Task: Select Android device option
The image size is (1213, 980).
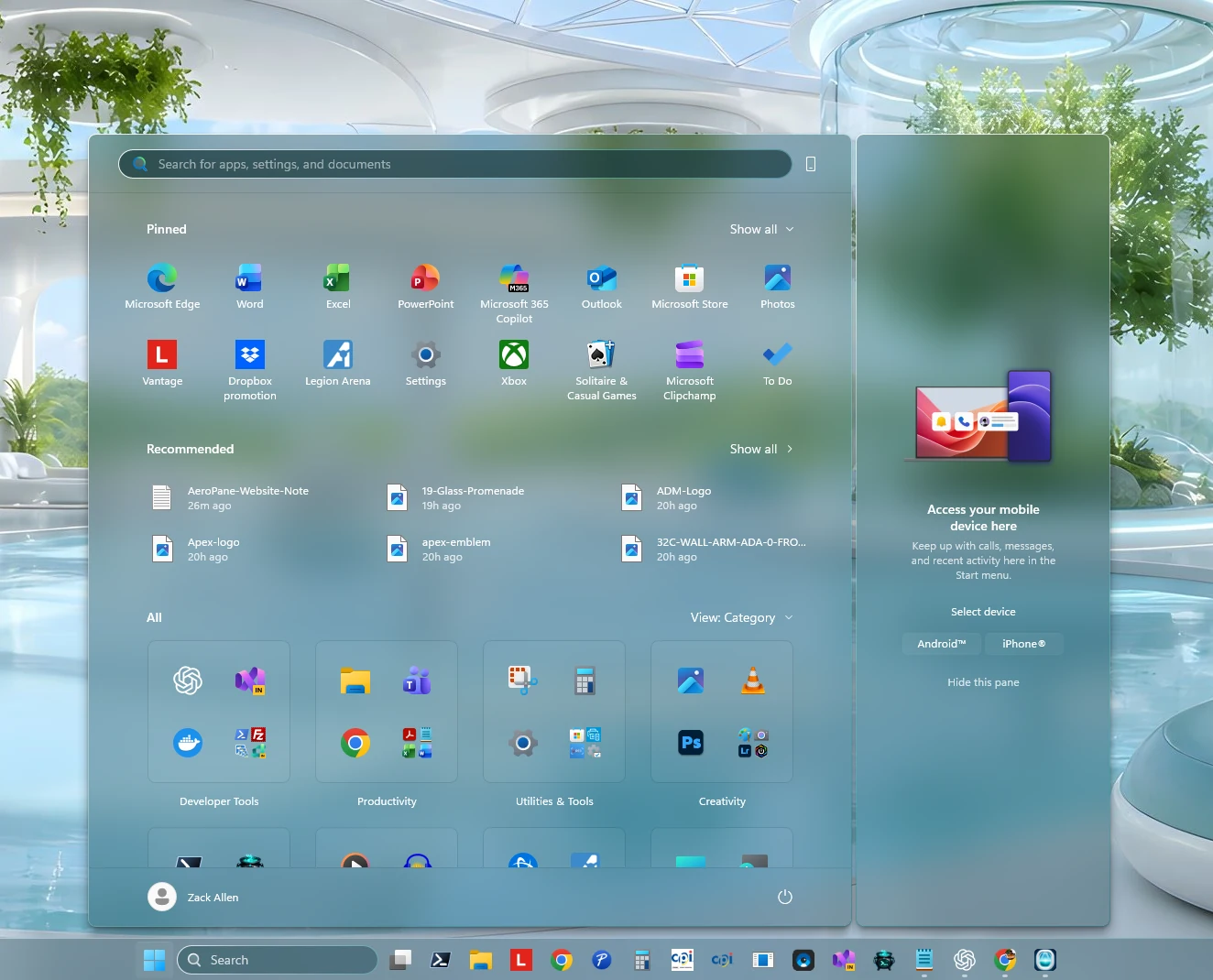Action: [x=942, y=644]
